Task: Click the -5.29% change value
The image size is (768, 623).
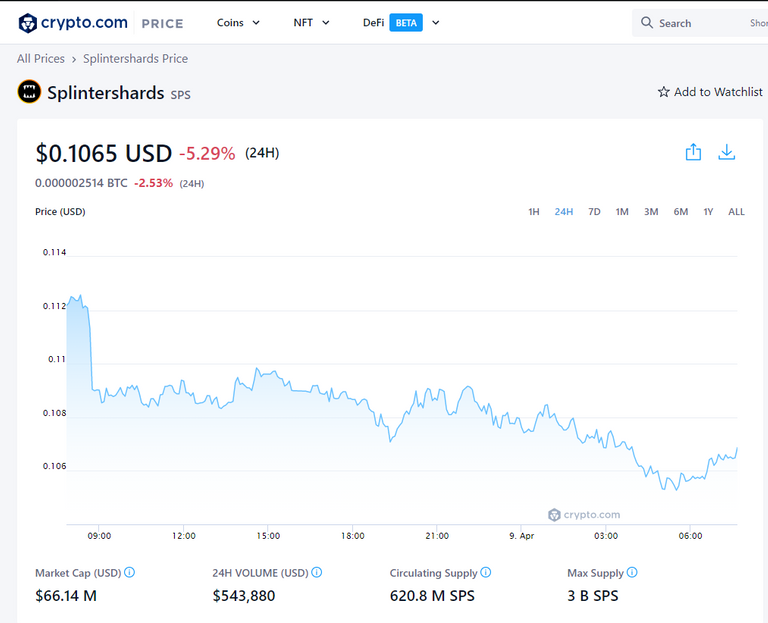Action: tap(207, 154)
